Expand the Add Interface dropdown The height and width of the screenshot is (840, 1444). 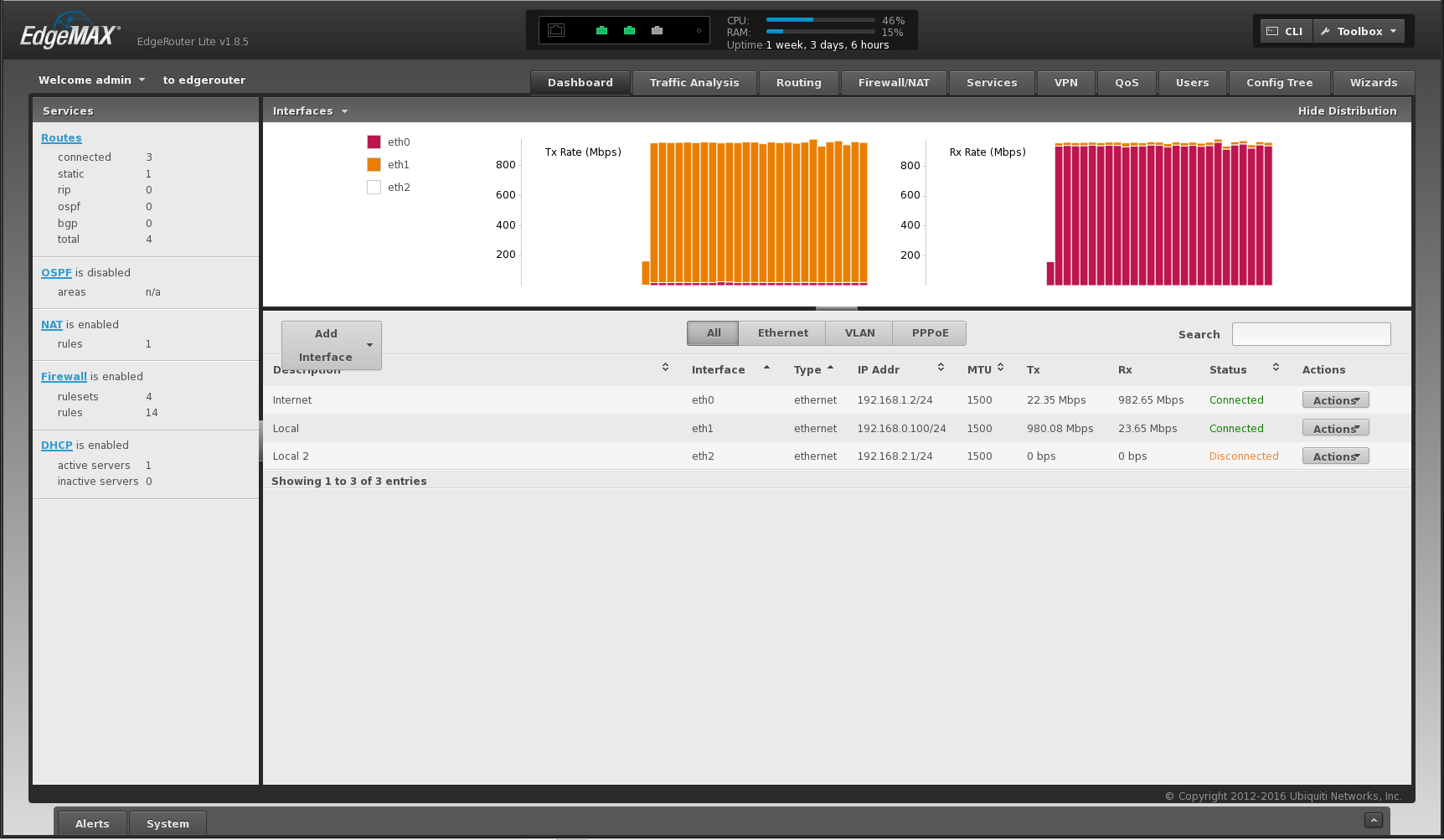pyautogui.click(x=369, y=345)
